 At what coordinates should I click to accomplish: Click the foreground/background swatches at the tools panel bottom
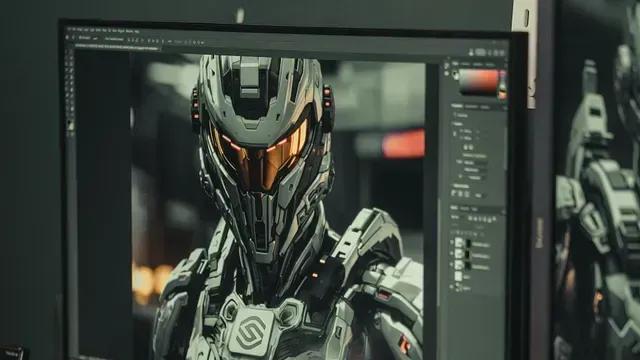point(71,125)
